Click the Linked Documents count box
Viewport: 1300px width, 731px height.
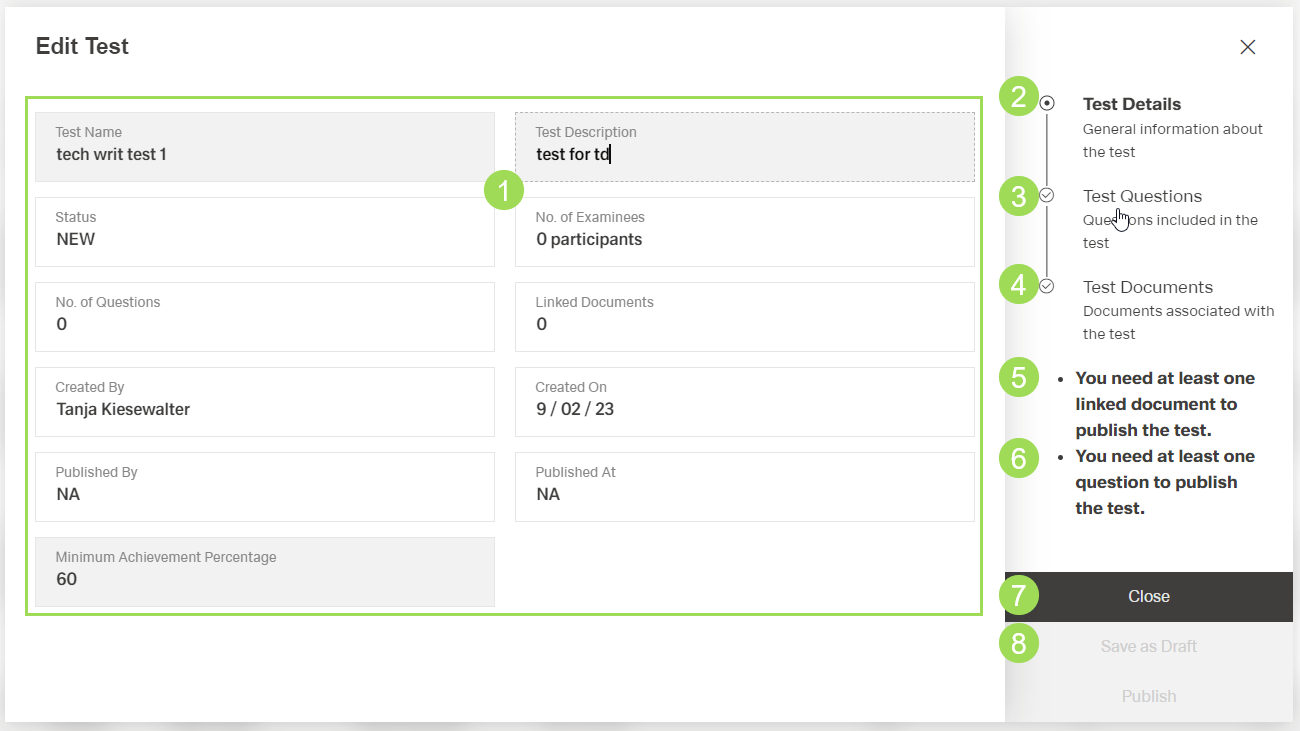click(744, 317)
